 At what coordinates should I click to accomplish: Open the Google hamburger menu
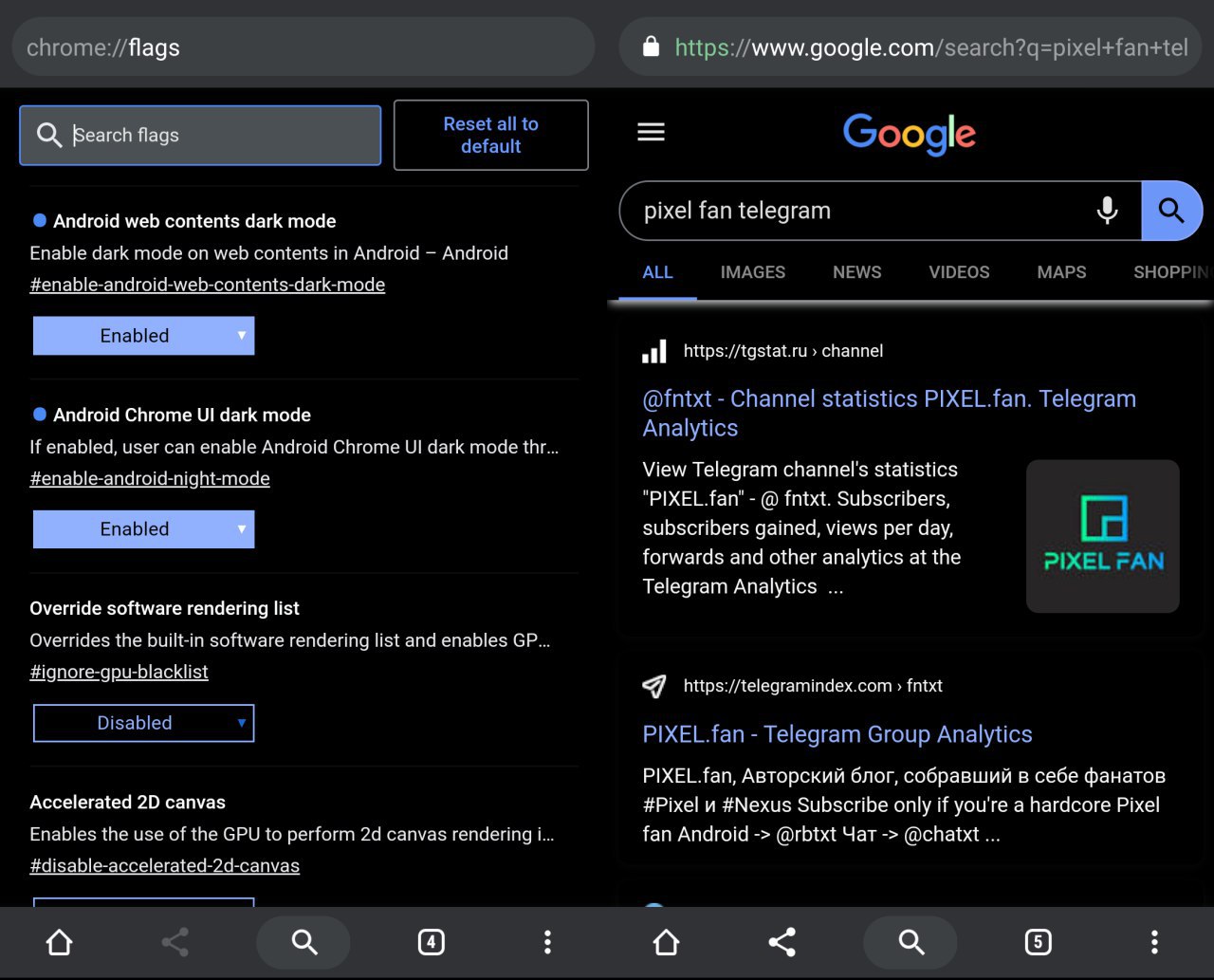tap(651, 132)
